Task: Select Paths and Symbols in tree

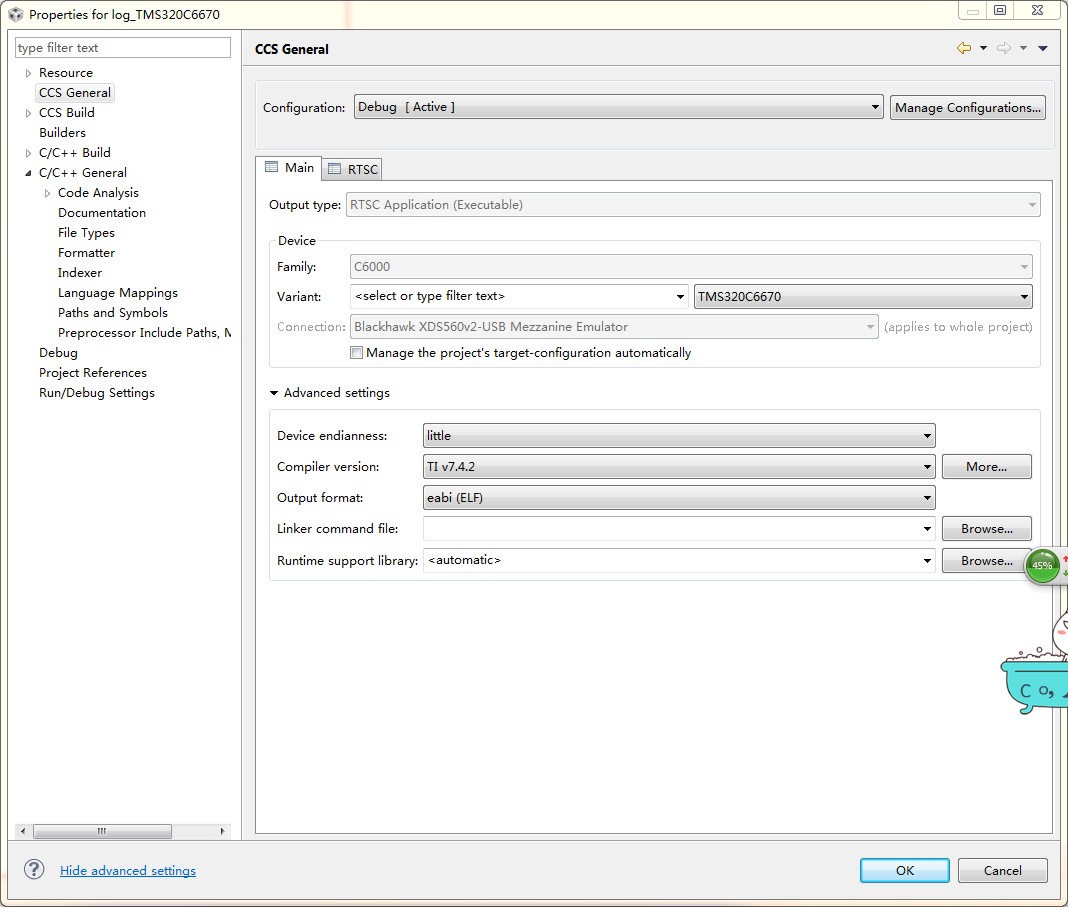Action: 112,313
